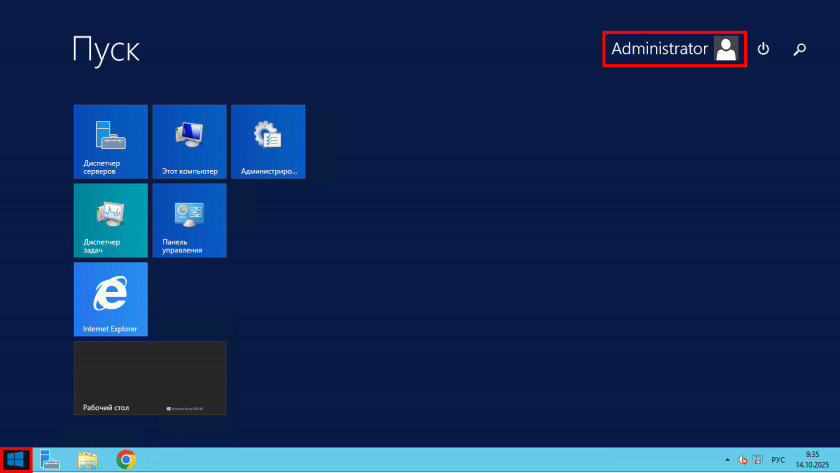
Task: Click the muted speaker volume icon
Action: 743,460
